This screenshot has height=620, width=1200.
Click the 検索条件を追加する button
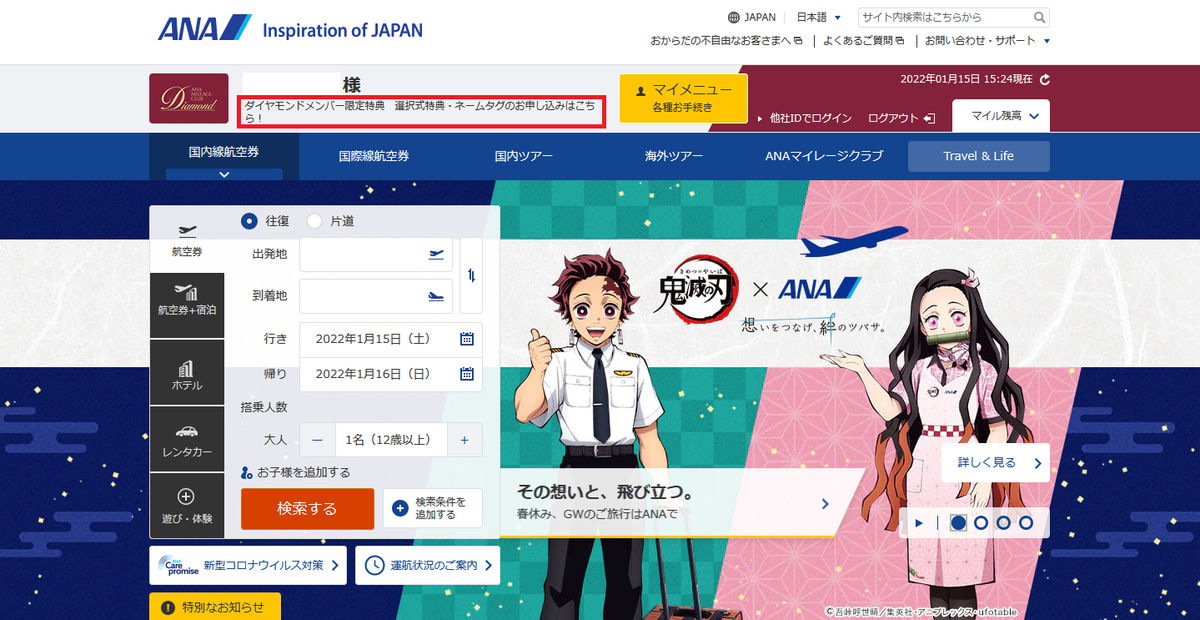click(x=432, y=508)
